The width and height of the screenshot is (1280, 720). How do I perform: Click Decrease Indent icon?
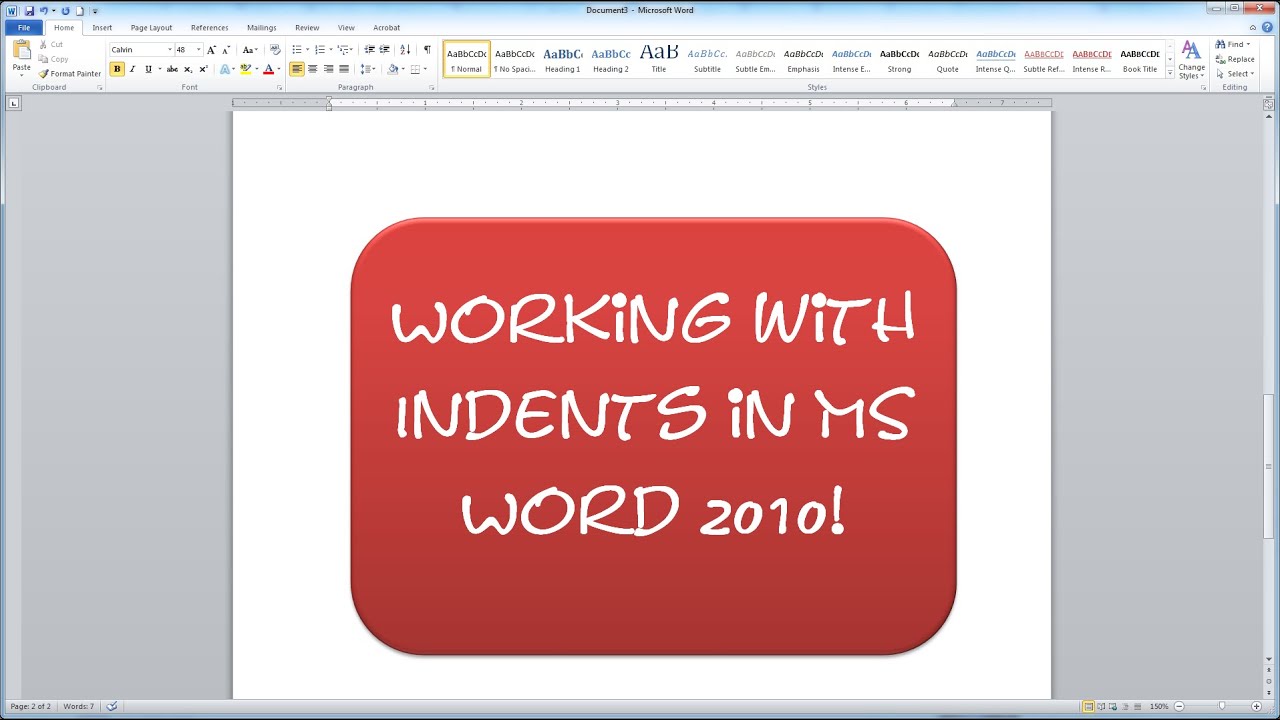[x=369, y=49]
